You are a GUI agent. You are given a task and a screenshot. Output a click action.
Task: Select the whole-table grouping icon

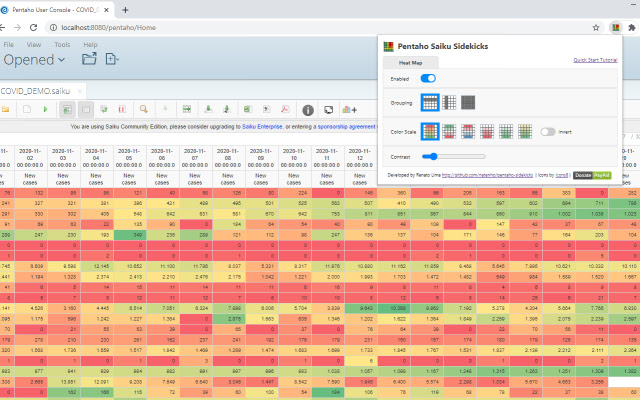pyautogui.click(x=468, y=103)
